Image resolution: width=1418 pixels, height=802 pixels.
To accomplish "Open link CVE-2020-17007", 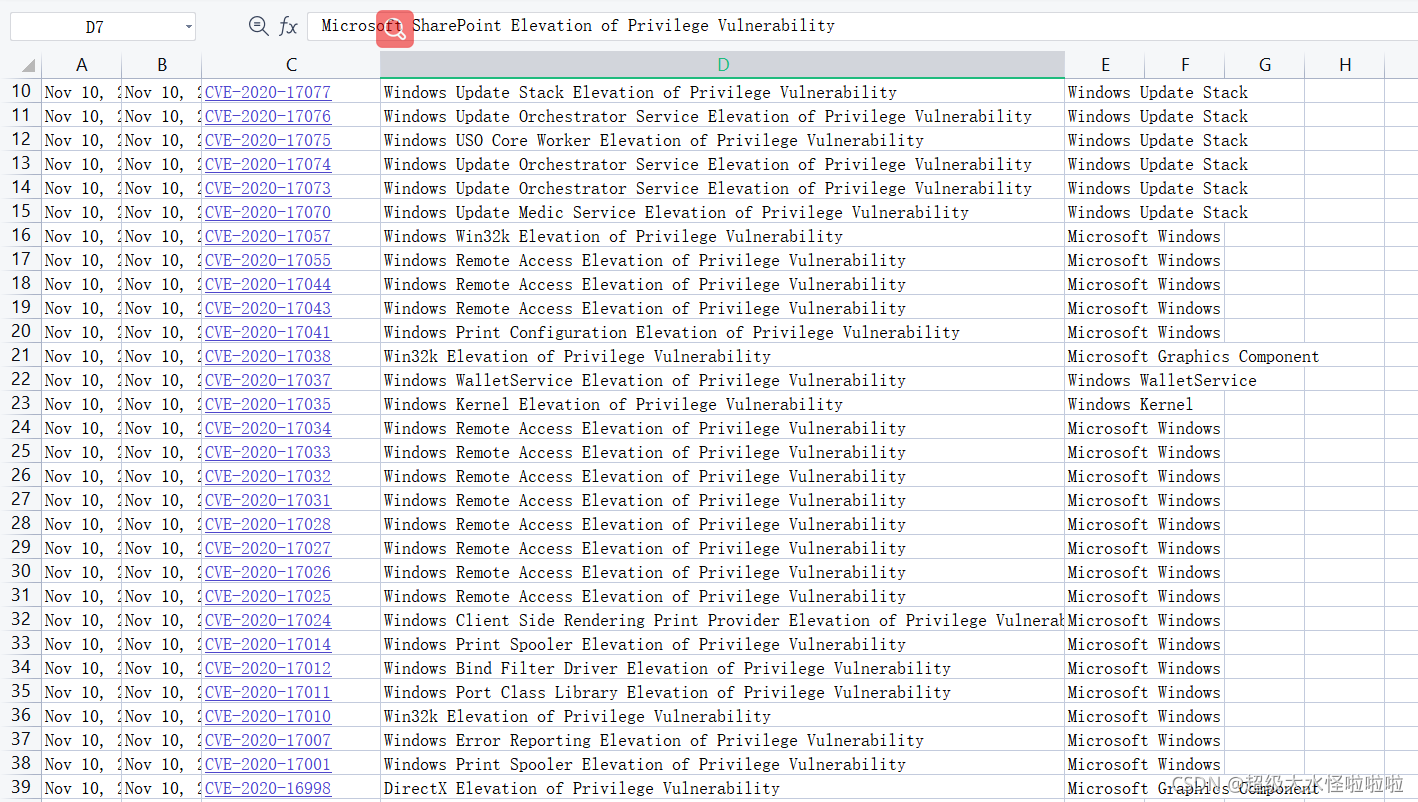I will (268, 740).
